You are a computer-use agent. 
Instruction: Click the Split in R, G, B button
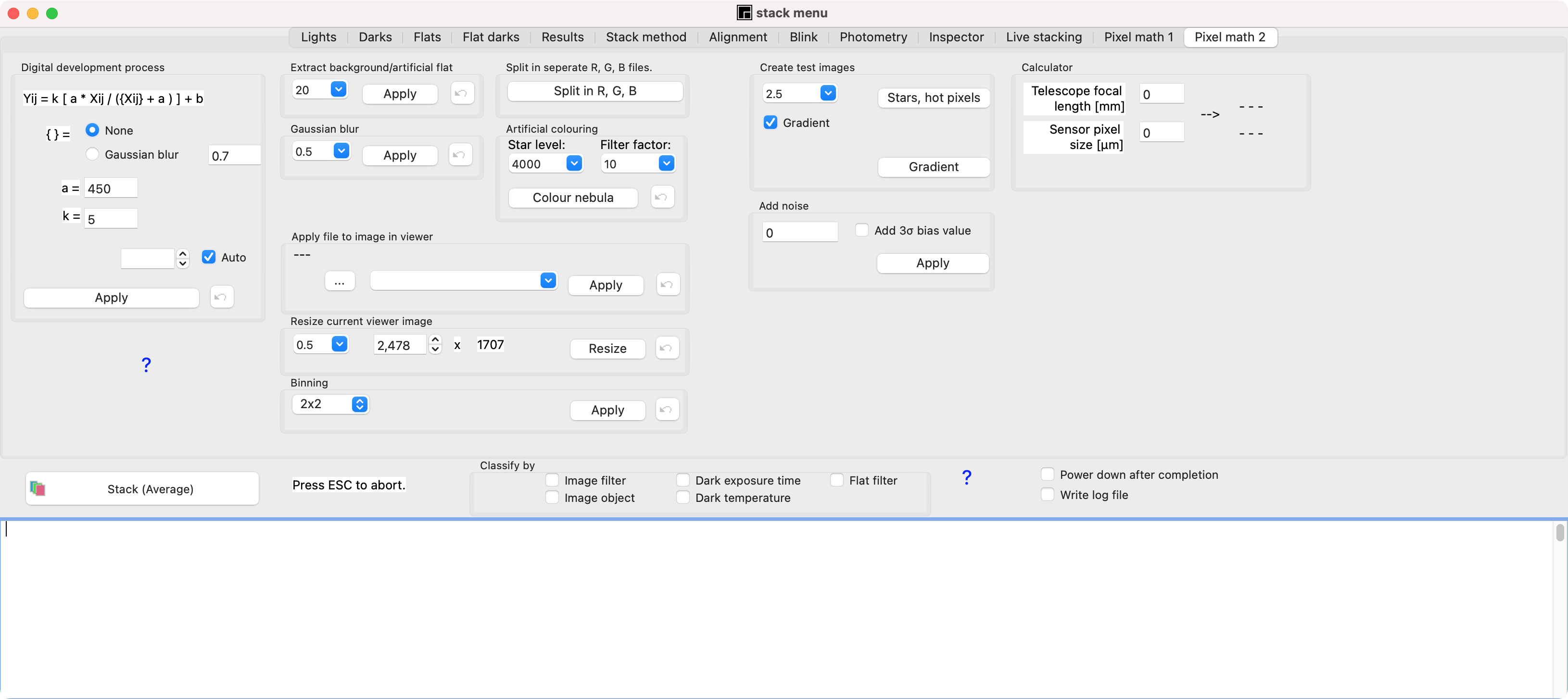click(x=594, y=91)
